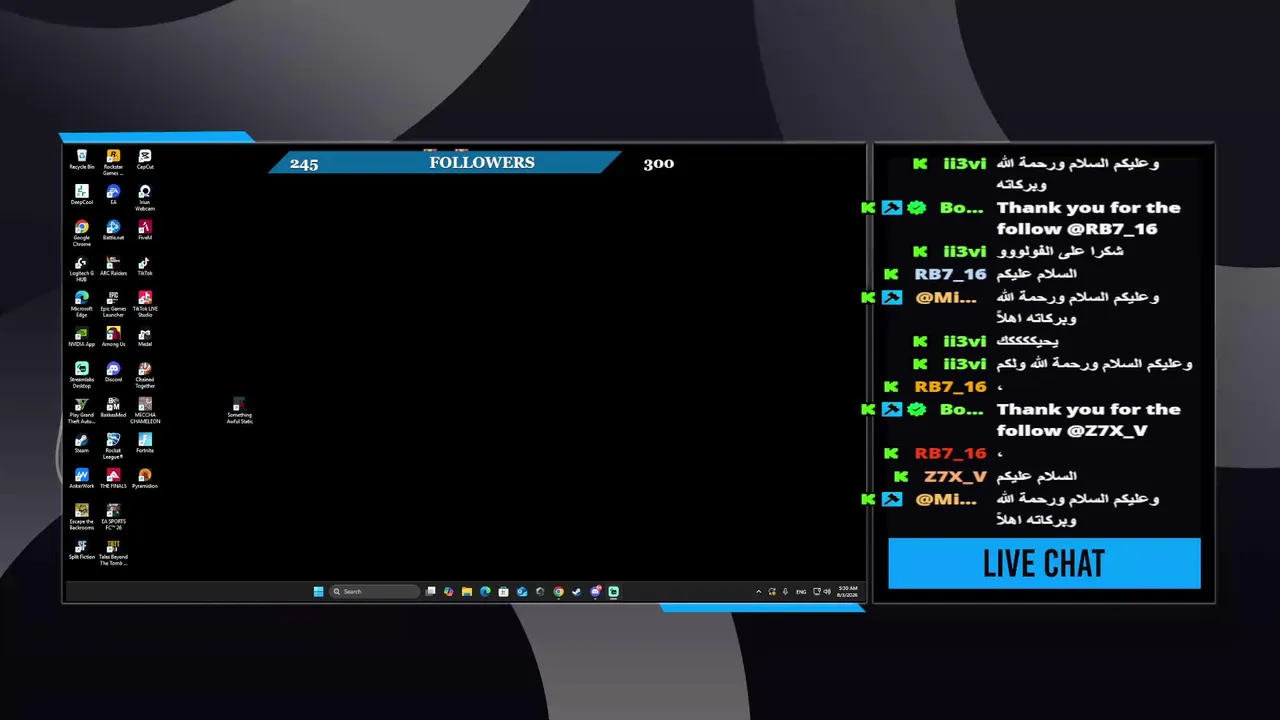Open the NVIDIA App desktop shortcut

[82, 336]
